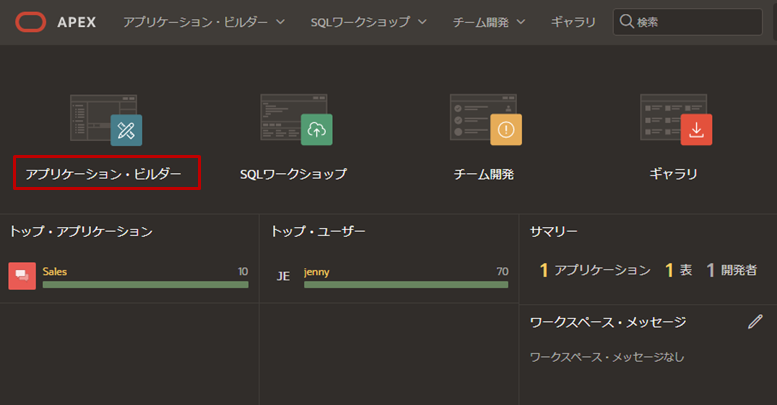This screenshot has width=777, height=405.
Task: Click the green progress bar under Sales
Action: click(x=146, y=285)
